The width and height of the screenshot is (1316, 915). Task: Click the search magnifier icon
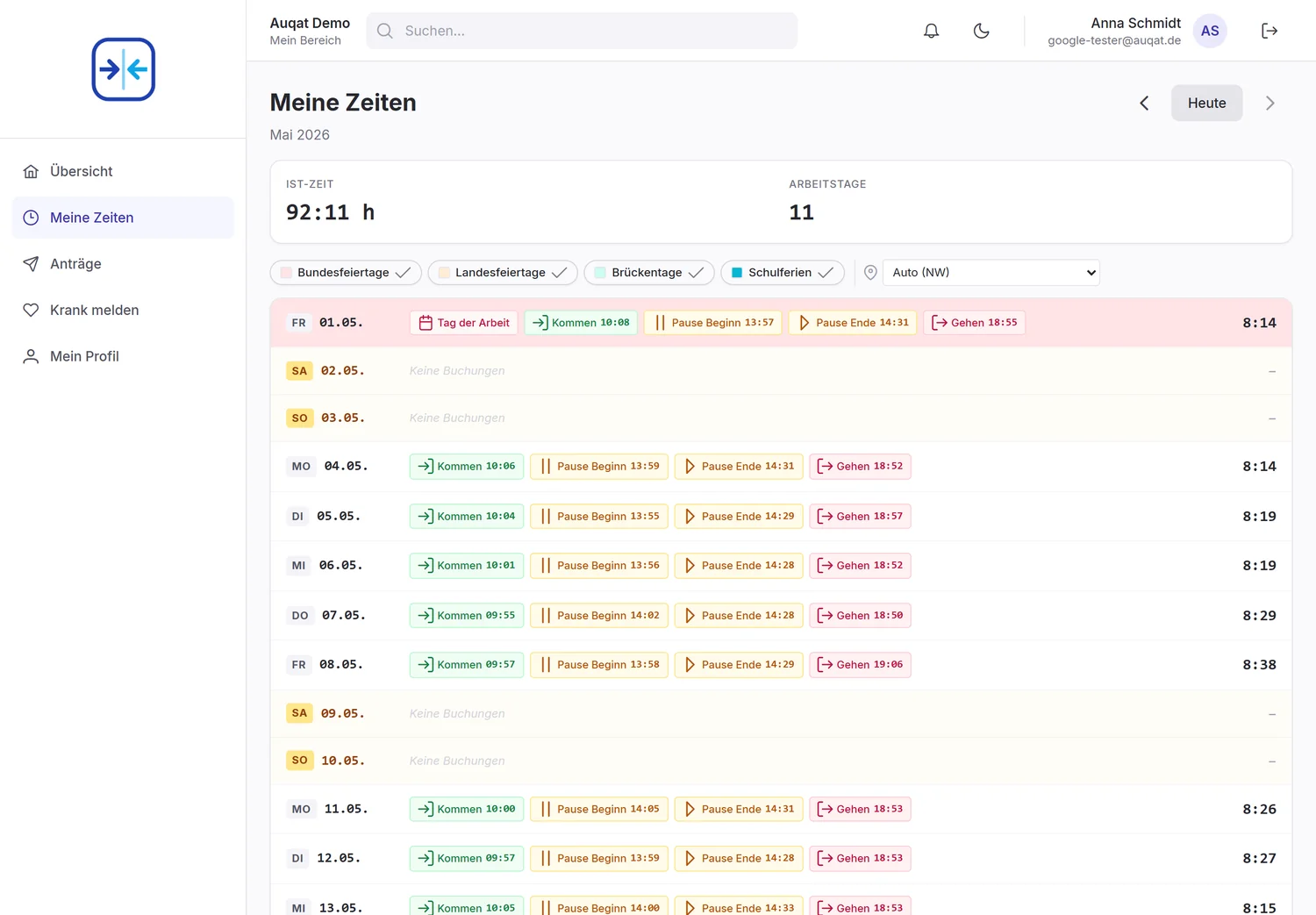pos(385,31)
